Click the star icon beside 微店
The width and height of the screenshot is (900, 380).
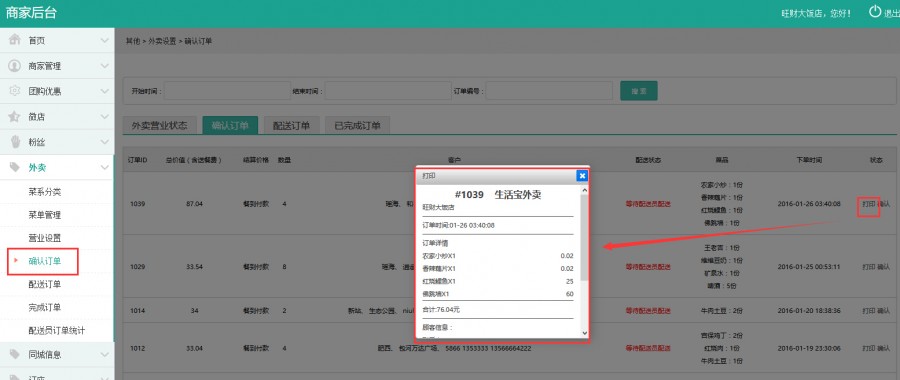[x=15, y=117]
